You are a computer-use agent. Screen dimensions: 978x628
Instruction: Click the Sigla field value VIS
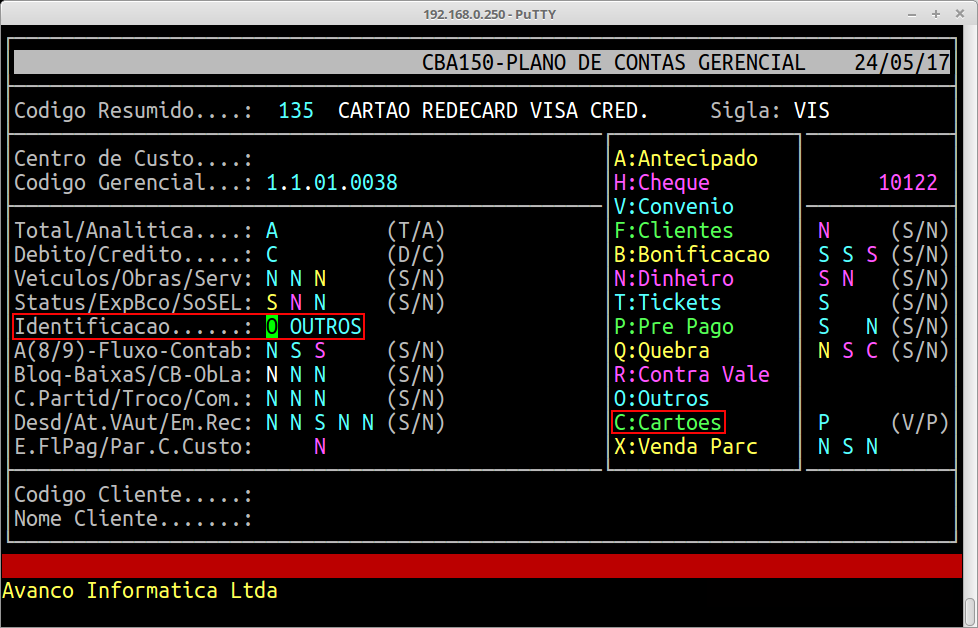click(812, 110)
